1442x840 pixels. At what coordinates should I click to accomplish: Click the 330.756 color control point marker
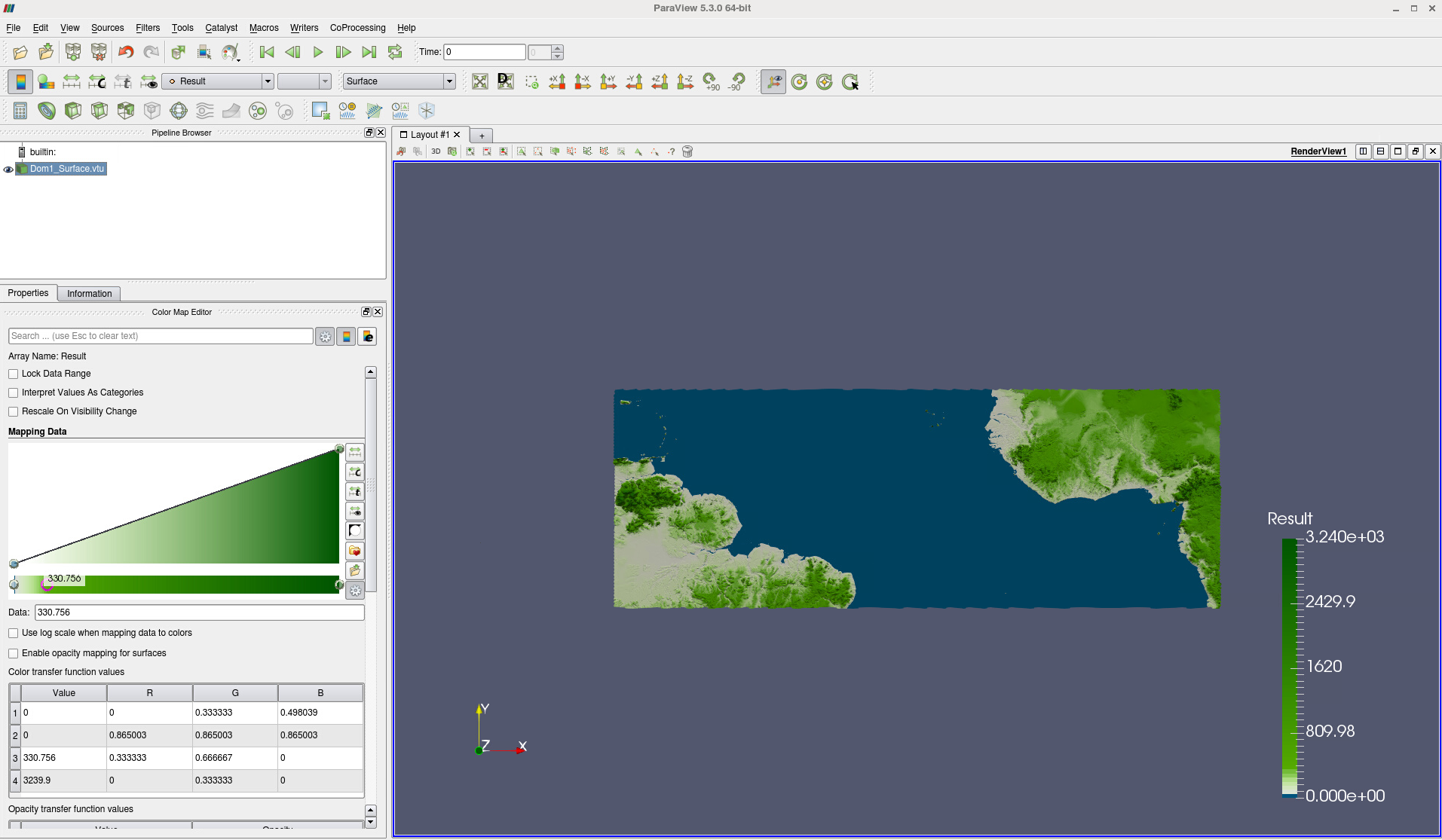click(x=47, y=586)
